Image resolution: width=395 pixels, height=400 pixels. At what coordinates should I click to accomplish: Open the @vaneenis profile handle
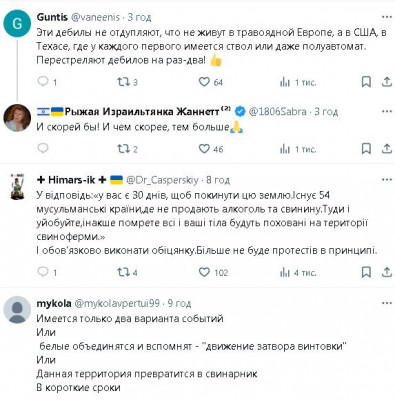95,17
